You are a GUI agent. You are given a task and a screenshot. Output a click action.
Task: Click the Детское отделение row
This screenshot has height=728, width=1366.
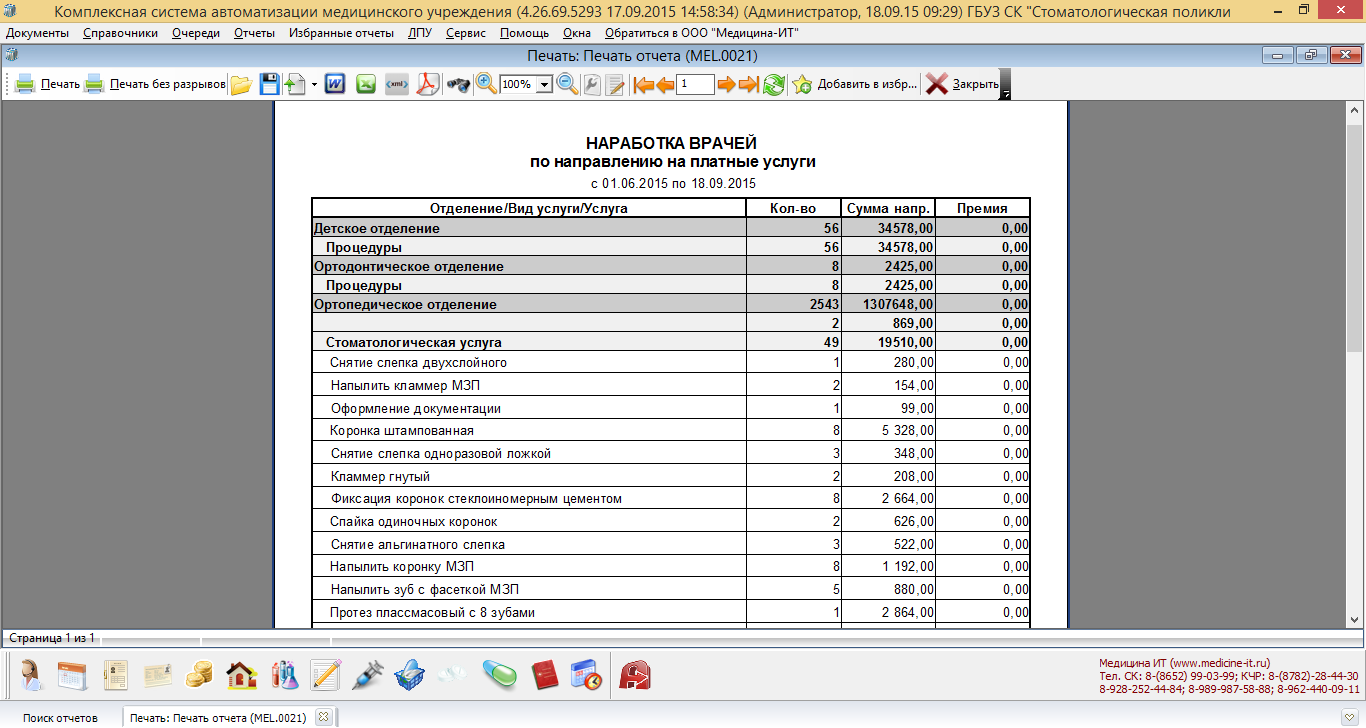click(671, 228)
